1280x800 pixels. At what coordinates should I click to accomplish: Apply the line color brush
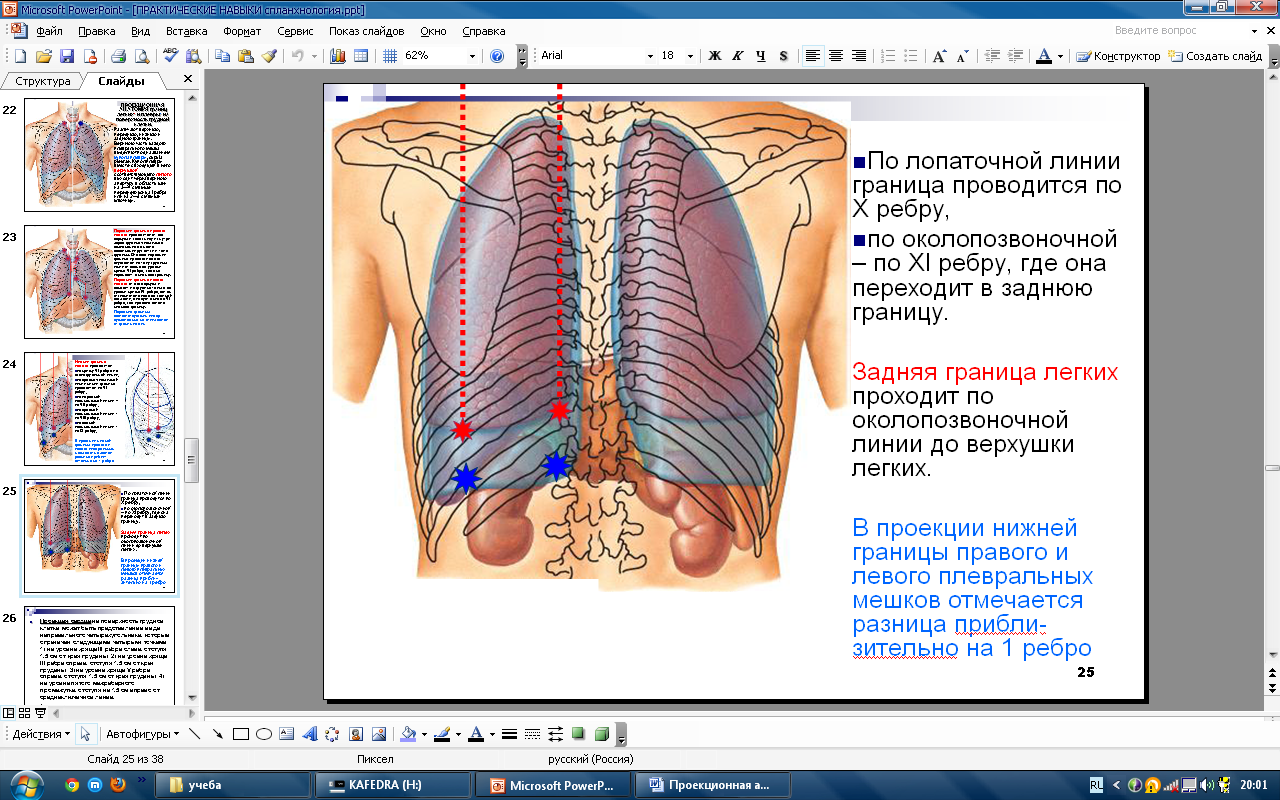pos(441,734)
